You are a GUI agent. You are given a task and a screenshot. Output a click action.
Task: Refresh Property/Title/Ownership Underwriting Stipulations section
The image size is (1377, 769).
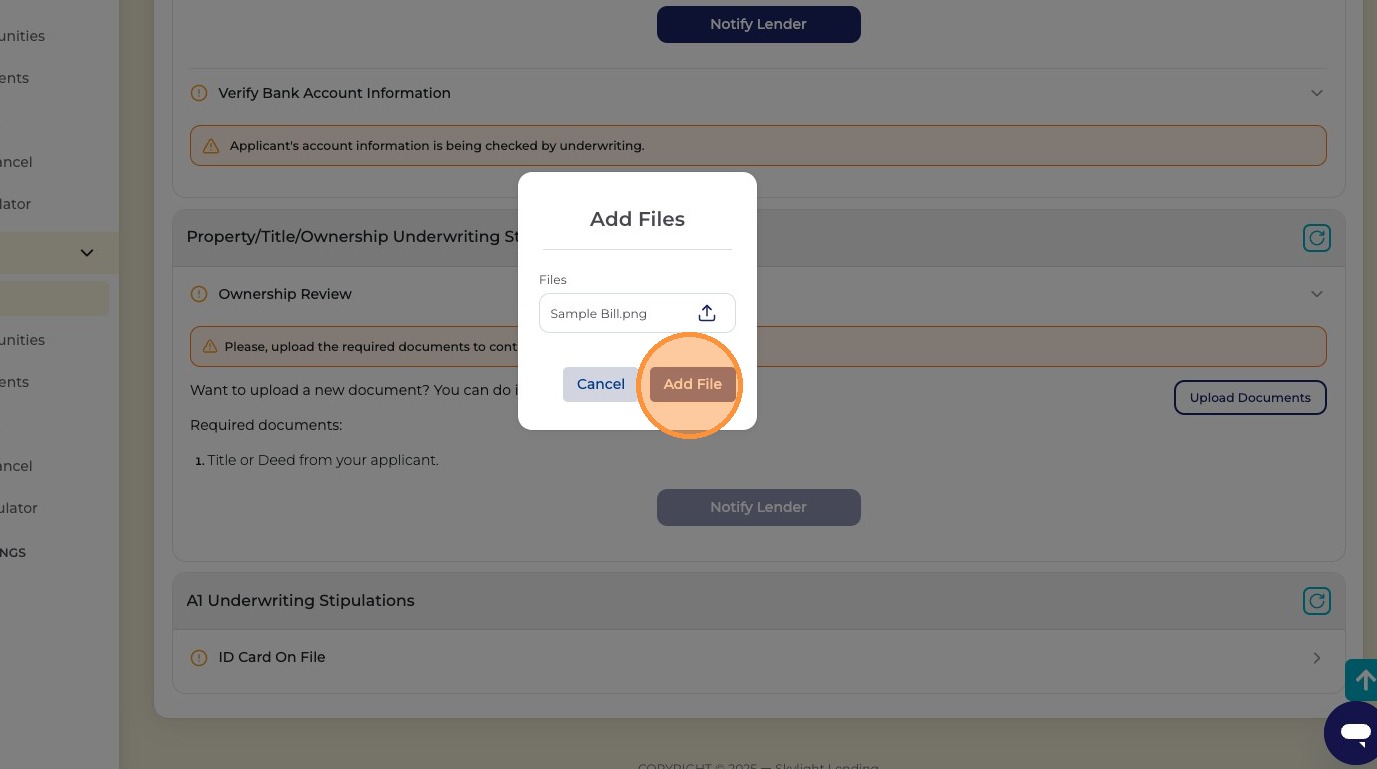1317,238
